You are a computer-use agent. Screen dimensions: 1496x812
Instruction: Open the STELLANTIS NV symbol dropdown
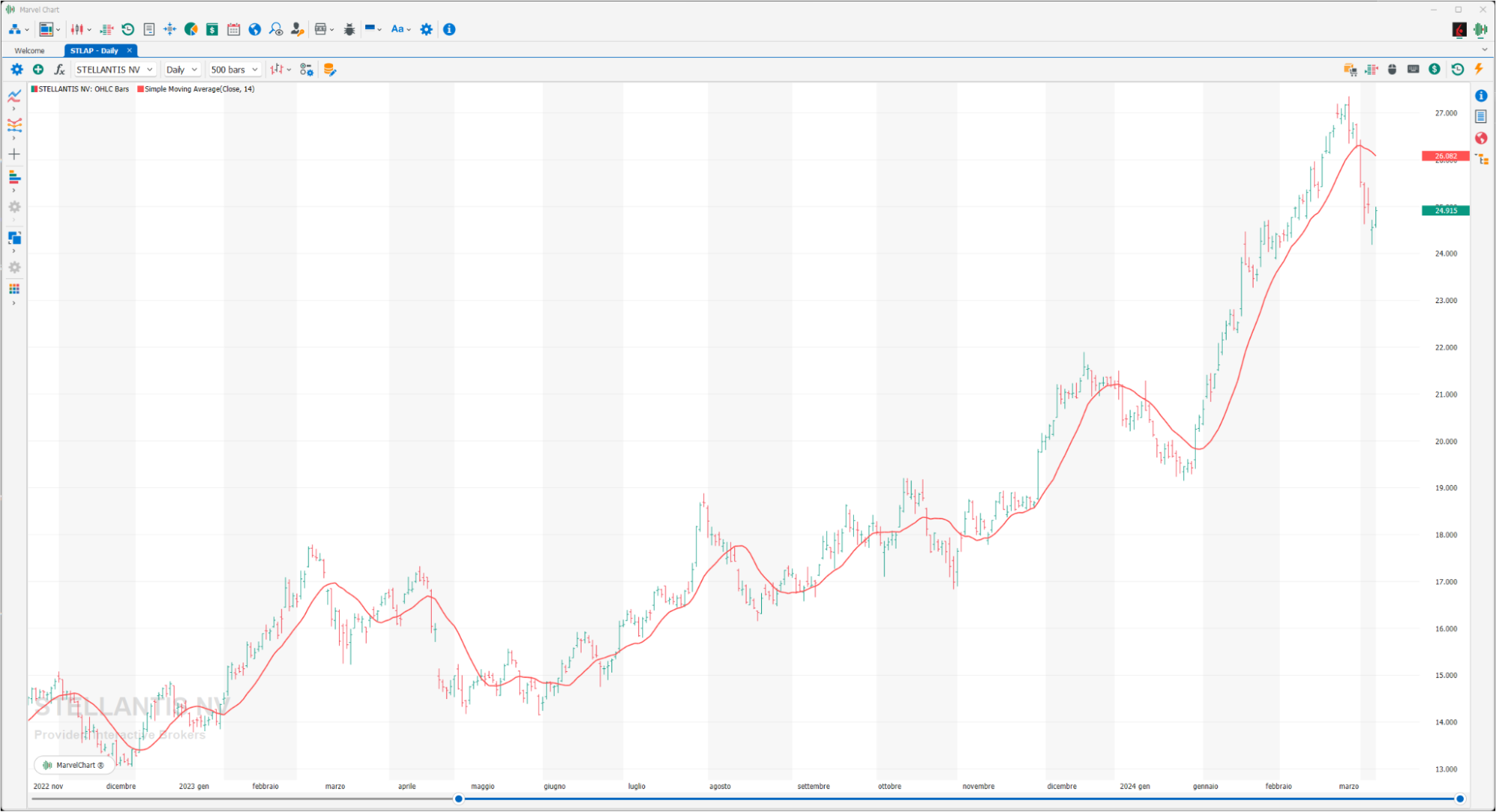(x=115, y=70)
